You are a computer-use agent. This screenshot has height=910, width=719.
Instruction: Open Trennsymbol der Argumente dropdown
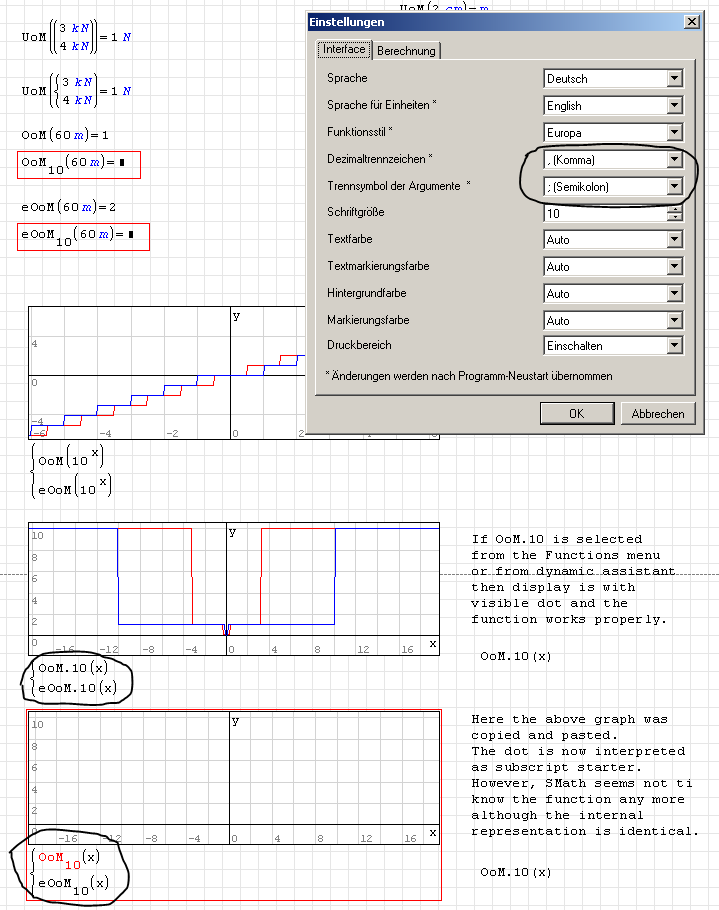[675, 187]
